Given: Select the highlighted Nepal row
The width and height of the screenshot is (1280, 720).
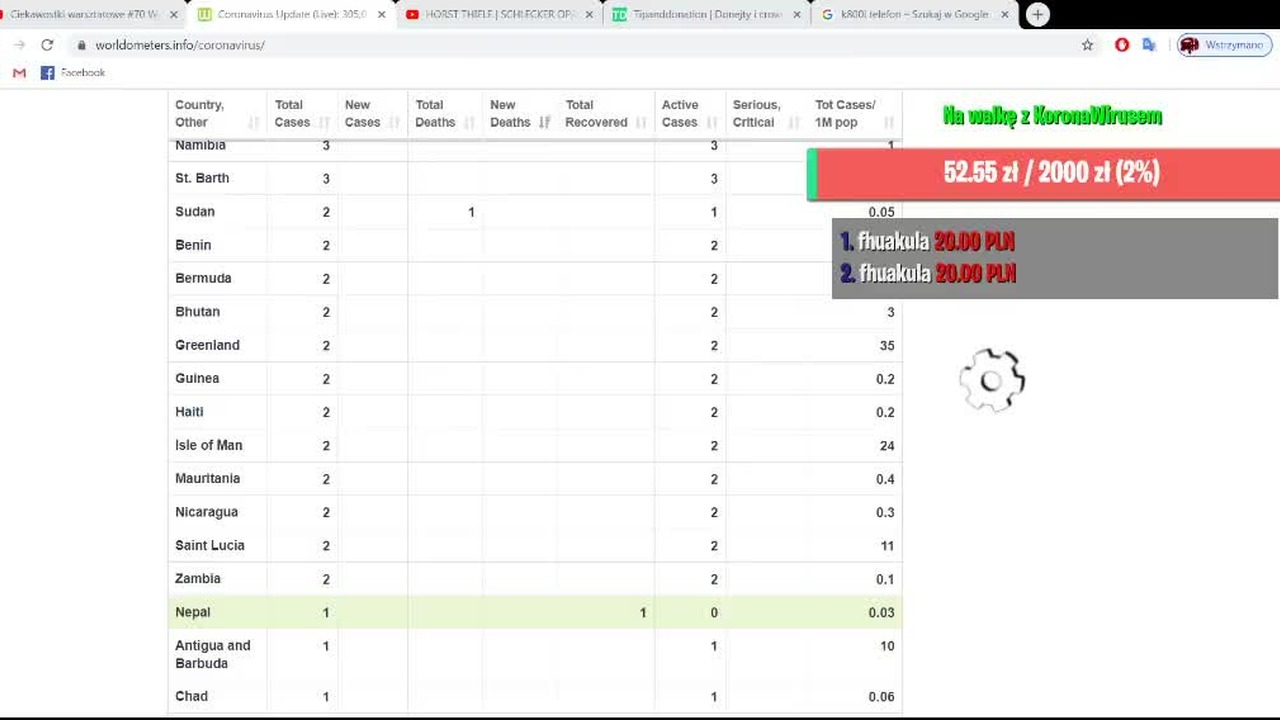Looking at the screenshot, I should [x=535, y=612].
